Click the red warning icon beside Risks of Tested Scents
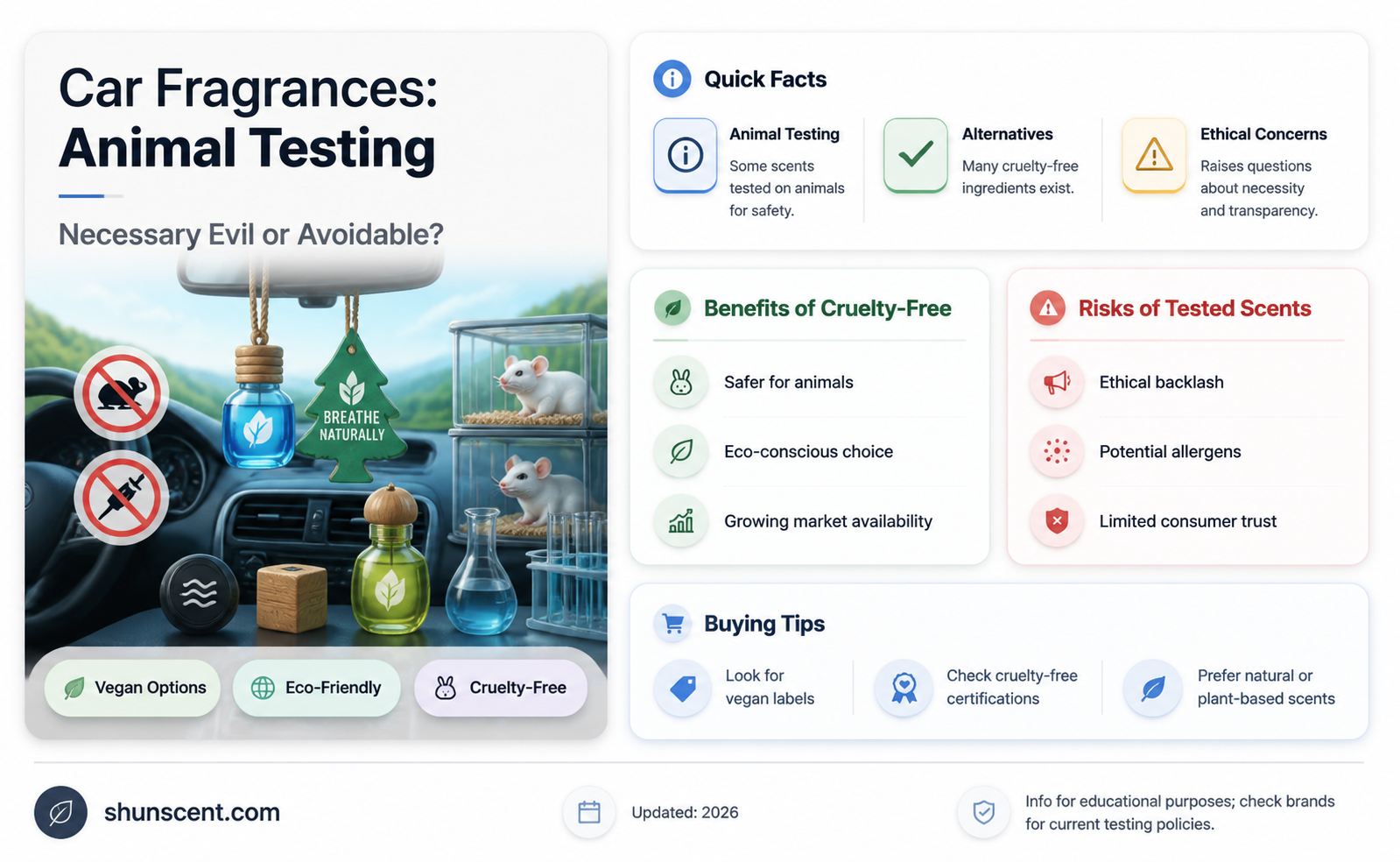Screen dimensions: 1400x862 (1047, 308)
